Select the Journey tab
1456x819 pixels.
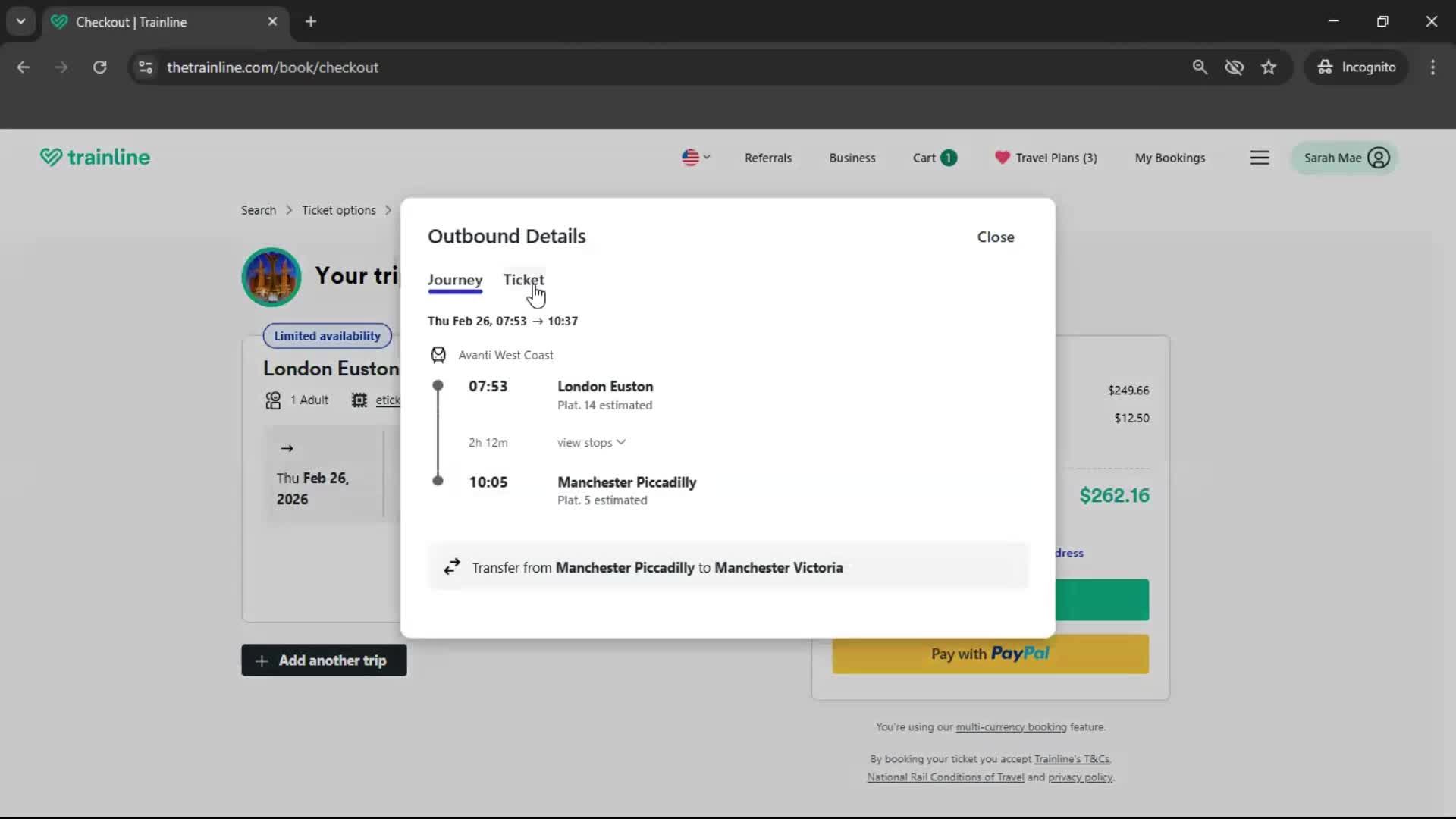click(454, 281)
